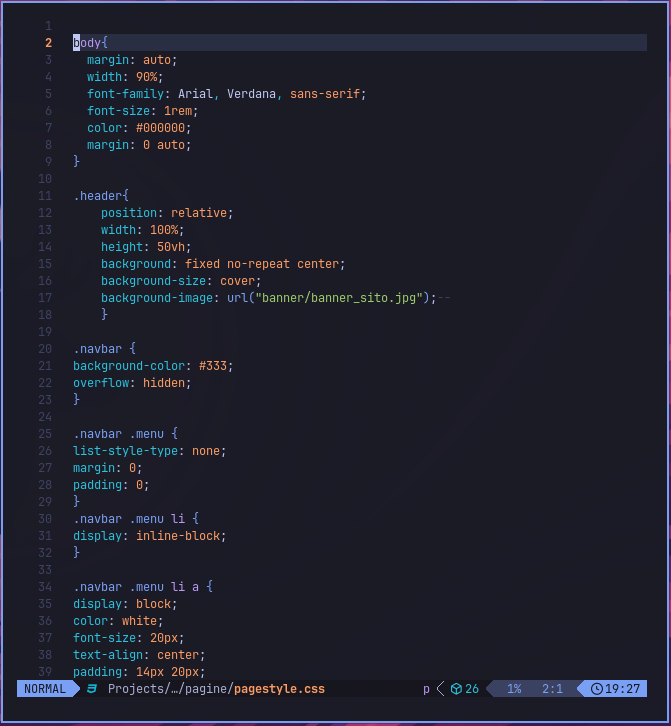Click the '.navbar {' selector on line 20
Viewport: 671px width, 726px height.
click(x=104, y=349)
